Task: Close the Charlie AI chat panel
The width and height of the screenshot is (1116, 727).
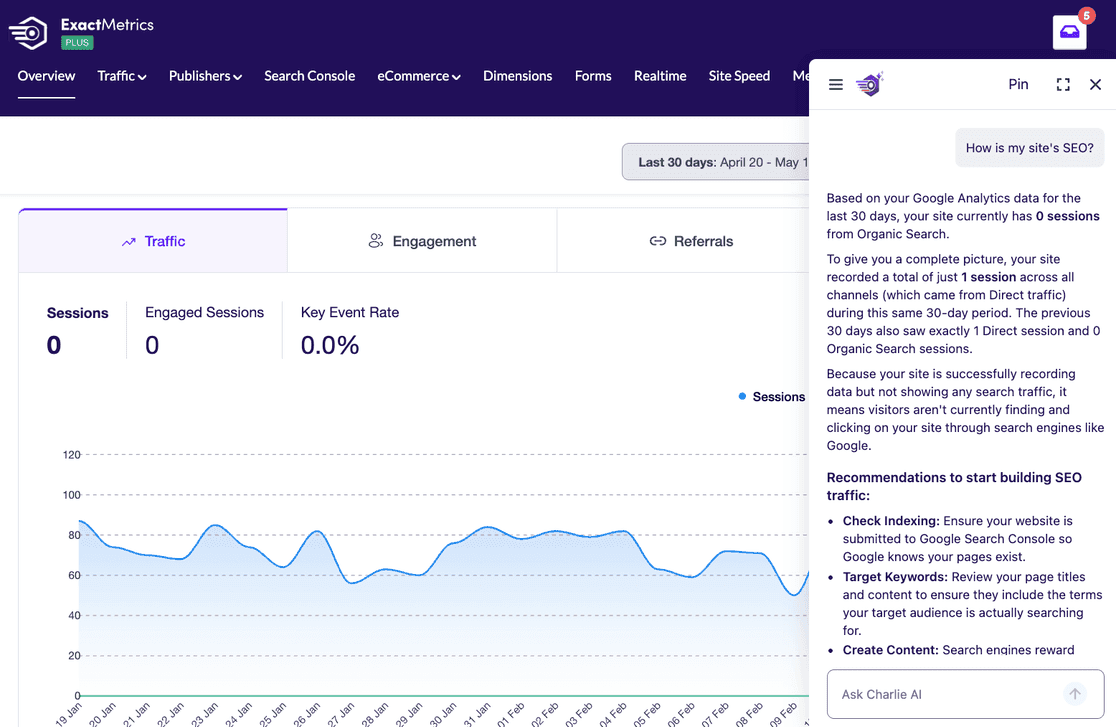Action: 1095,85
